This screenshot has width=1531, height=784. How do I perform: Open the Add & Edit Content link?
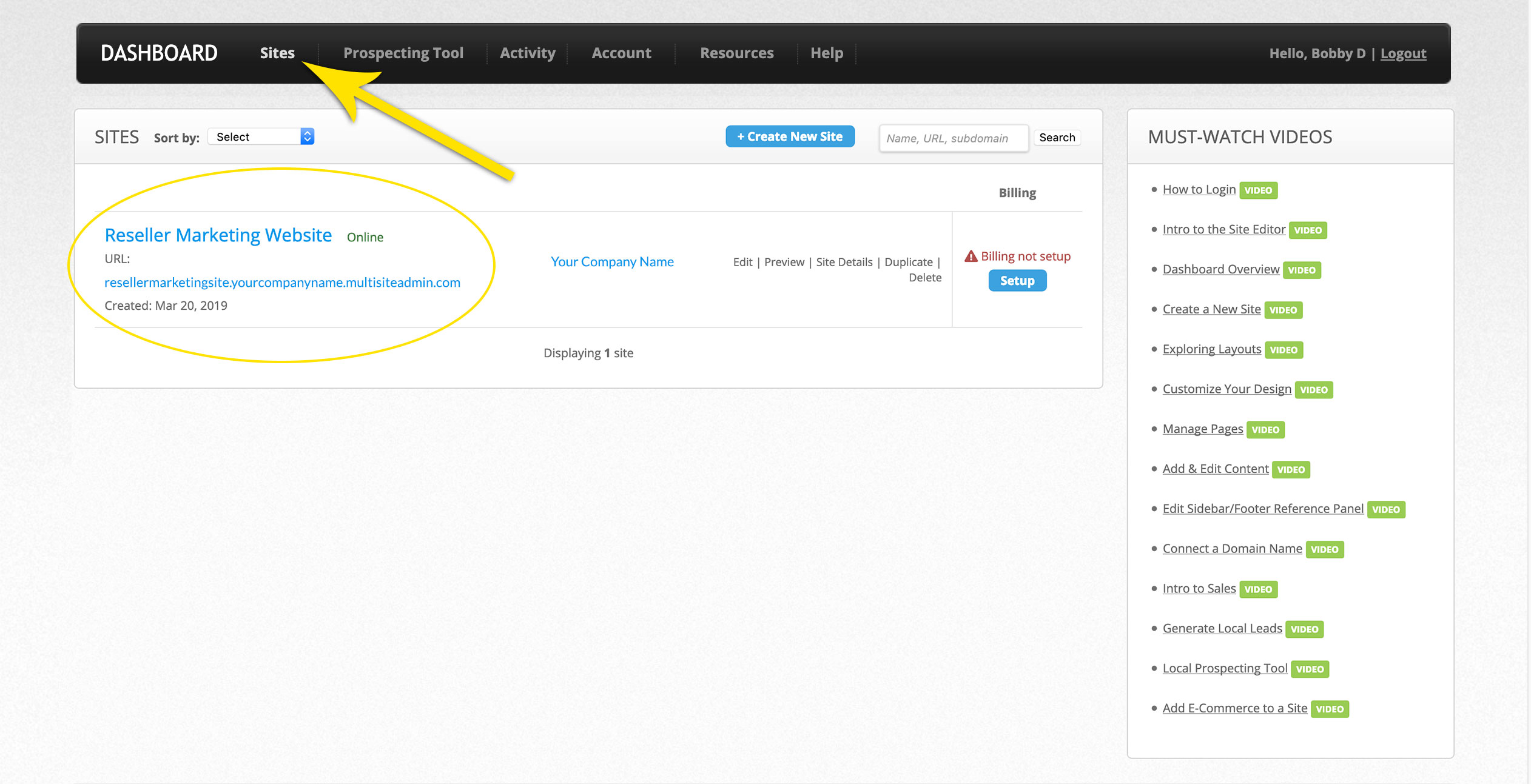pos(1216,469)
